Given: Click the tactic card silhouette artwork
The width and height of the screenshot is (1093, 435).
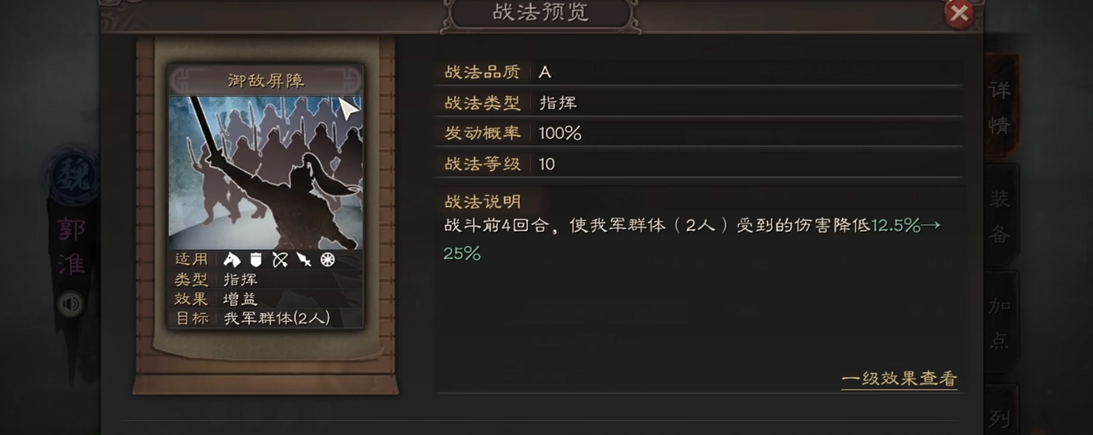Looking at the screenshot, I should (266, 172).
